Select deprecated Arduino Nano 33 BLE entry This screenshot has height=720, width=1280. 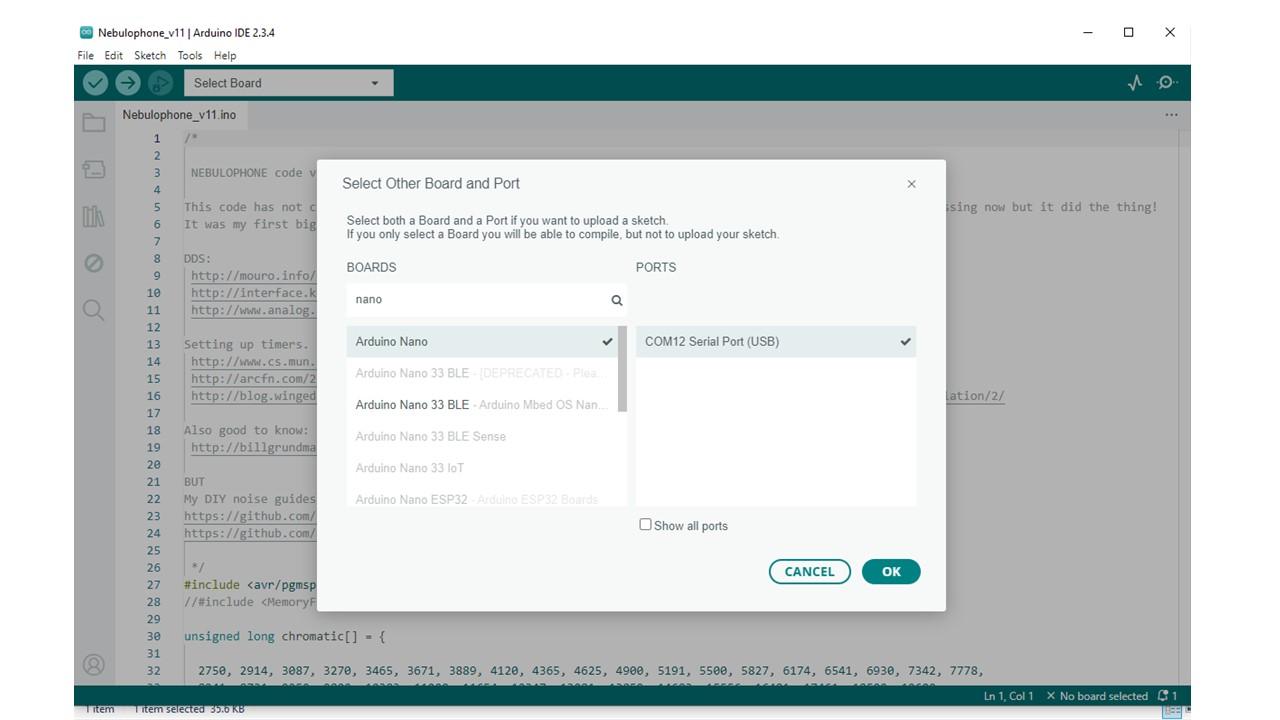[x=483, y=373]
